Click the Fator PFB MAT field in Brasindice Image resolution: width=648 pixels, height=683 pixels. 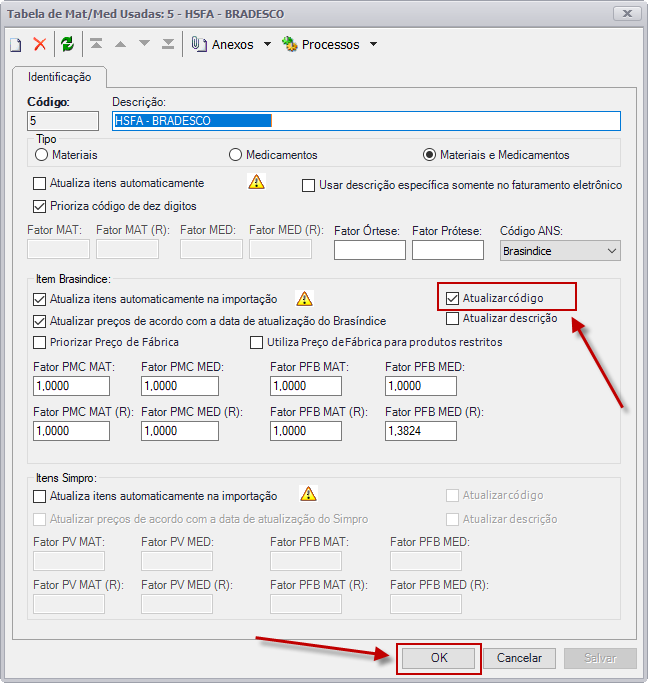point(306,386)
